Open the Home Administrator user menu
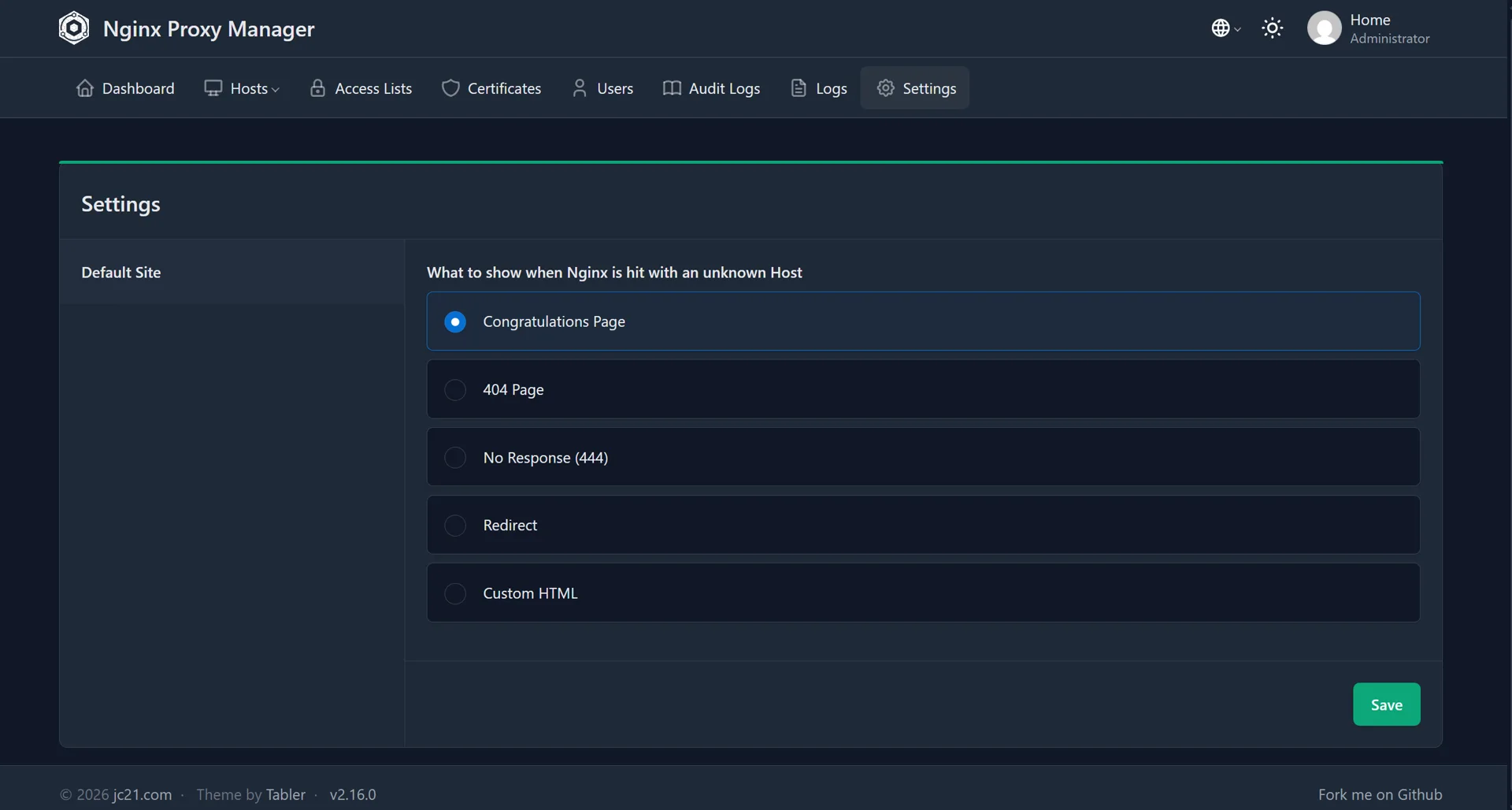Viewport: 1512px width, 810px height. [1369, 28]
